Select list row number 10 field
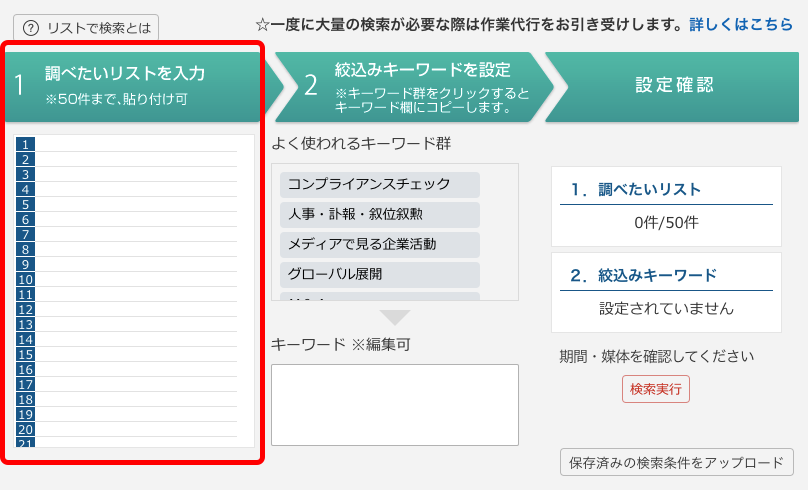Viewport: 808px width, 490px height. click(137, 279)
